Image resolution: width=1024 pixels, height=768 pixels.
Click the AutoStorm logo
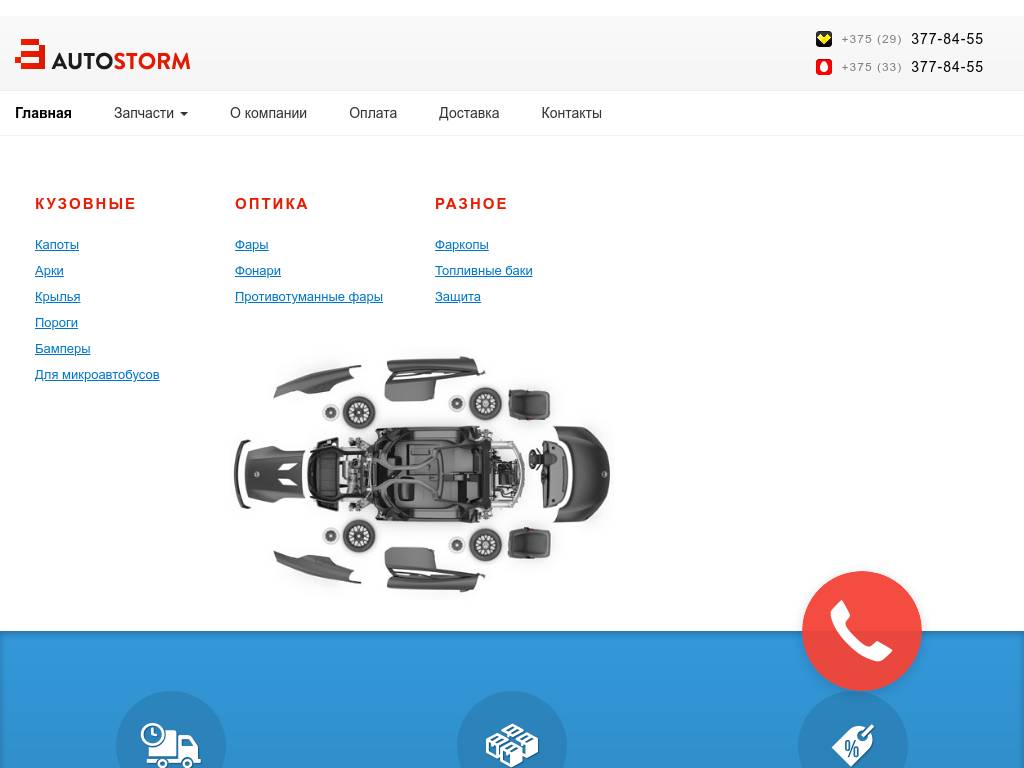tap(103, 56)
